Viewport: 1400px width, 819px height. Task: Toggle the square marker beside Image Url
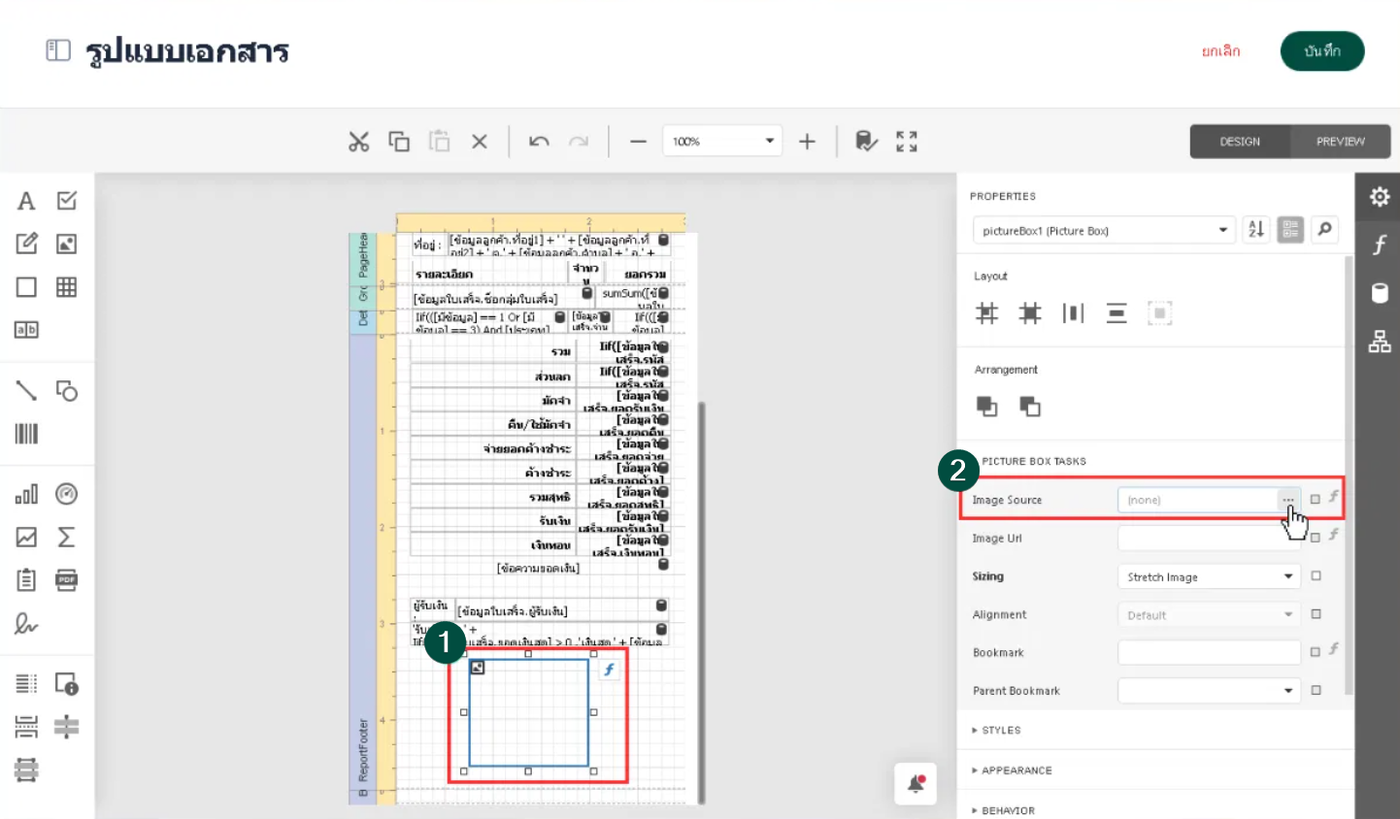click(x=1316, y=538)
